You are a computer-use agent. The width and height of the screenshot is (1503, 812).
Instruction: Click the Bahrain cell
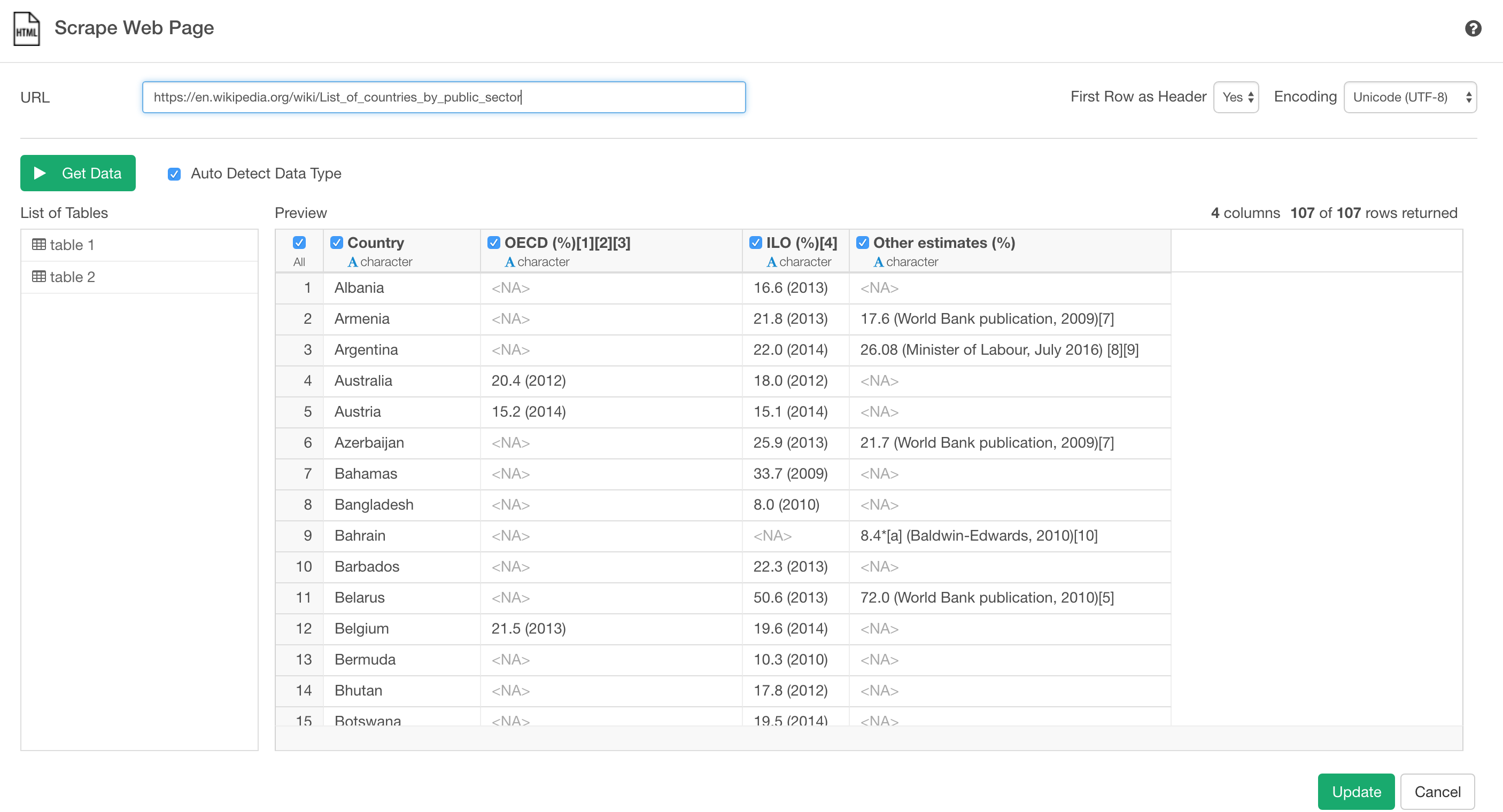pos(401,535)
